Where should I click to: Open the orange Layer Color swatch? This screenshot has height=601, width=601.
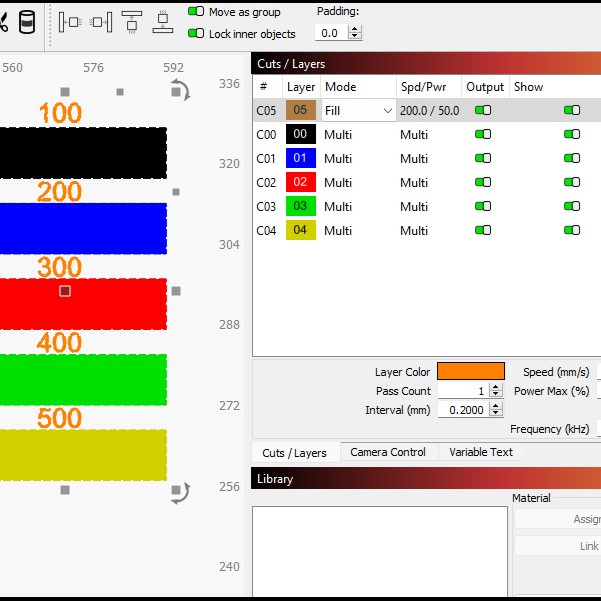coord(471,371)
